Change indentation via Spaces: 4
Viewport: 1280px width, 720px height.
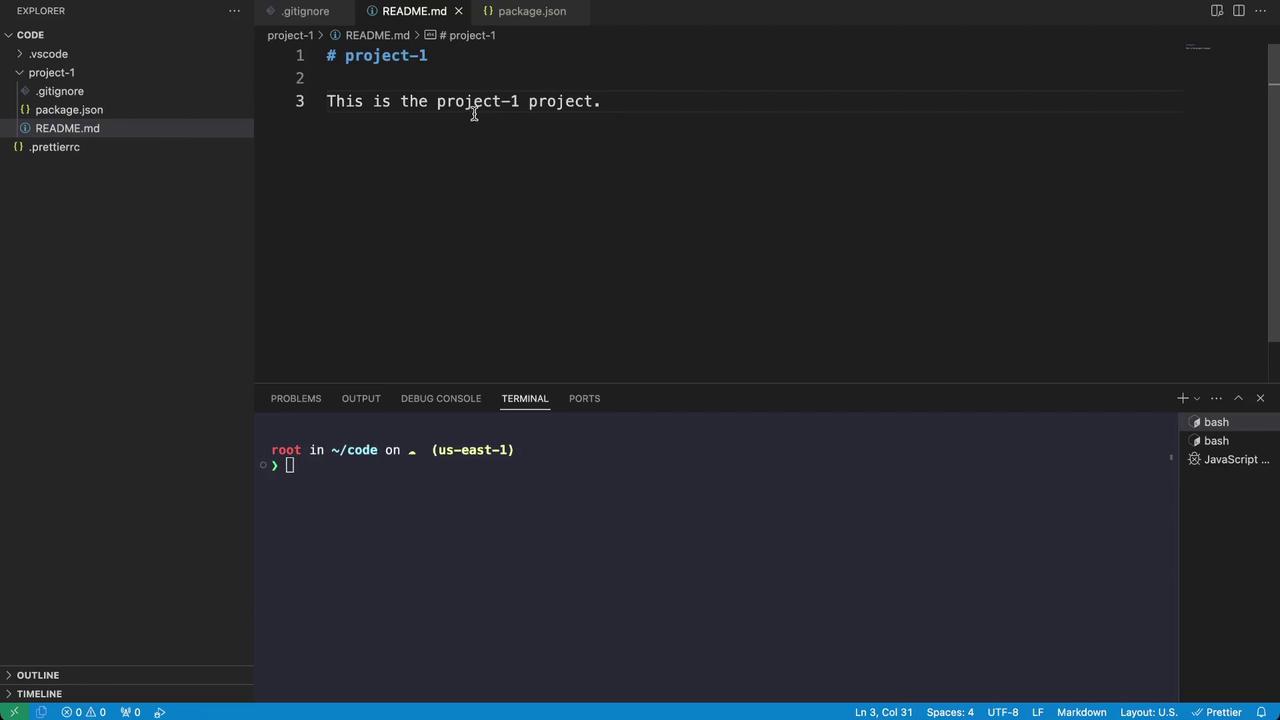pos(950,712)
